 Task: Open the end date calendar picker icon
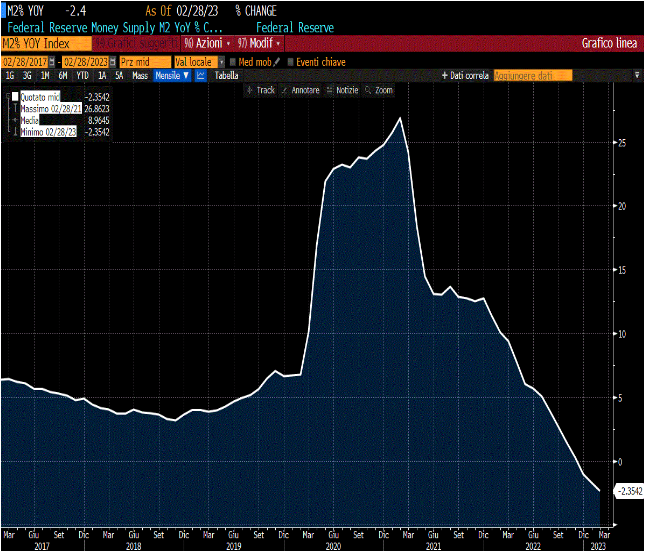tap(113, 62)
